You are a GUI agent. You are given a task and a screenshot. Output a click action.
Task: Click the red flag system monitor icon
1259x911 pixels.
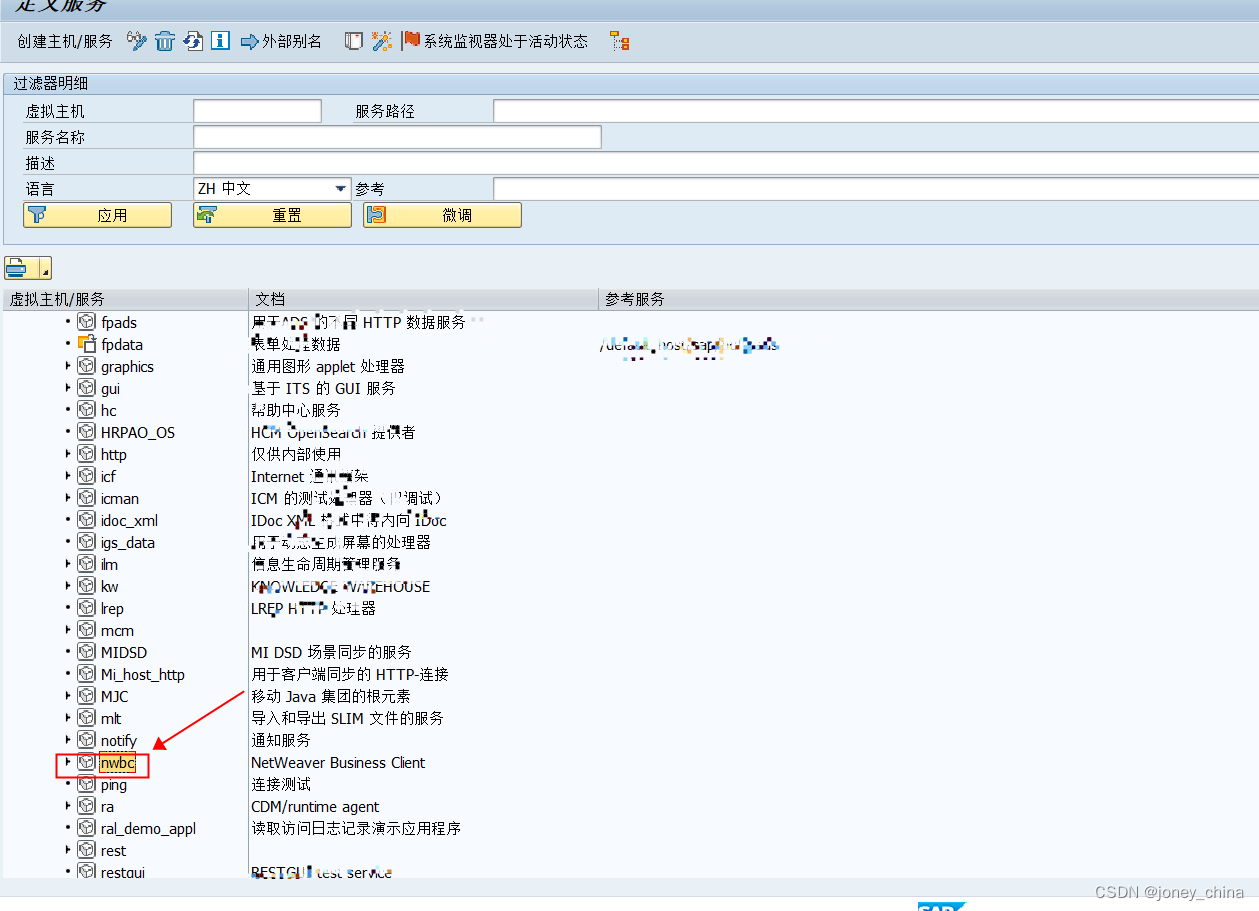click(x=410, y=42)
